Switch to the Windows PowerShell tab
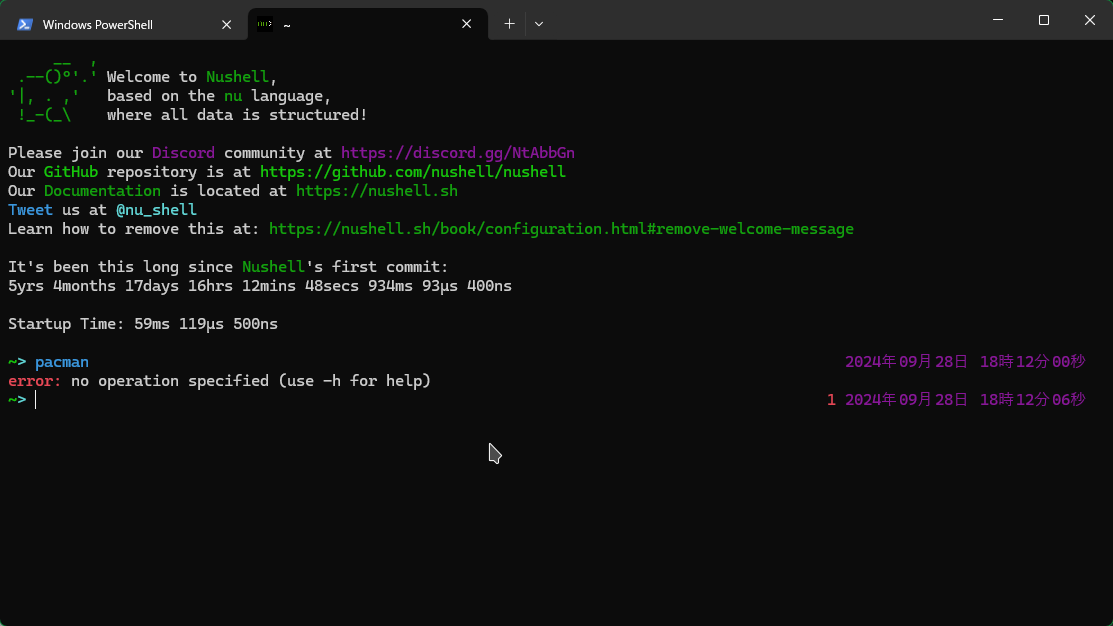This screenshot has height=626, width=1113. (110, 24)
